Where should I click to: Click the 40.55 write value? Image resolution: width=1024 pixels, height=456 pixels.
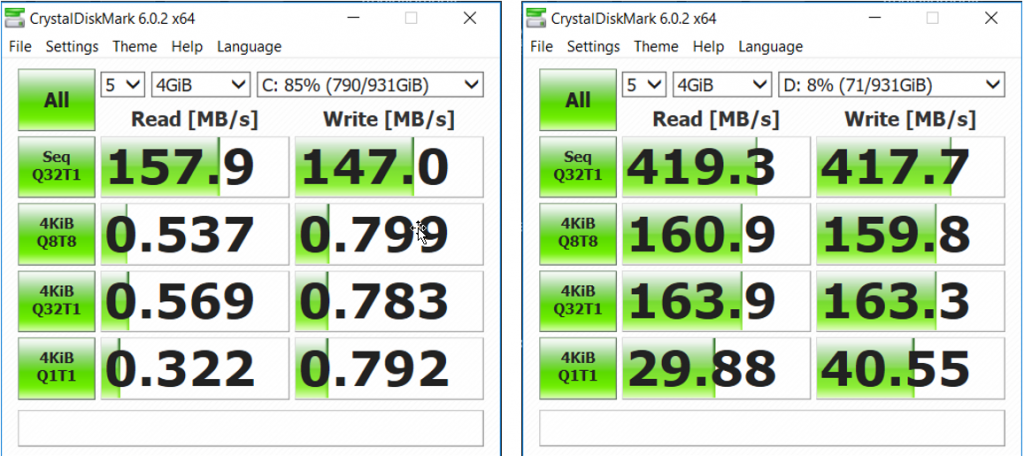(x=910, y=368)
